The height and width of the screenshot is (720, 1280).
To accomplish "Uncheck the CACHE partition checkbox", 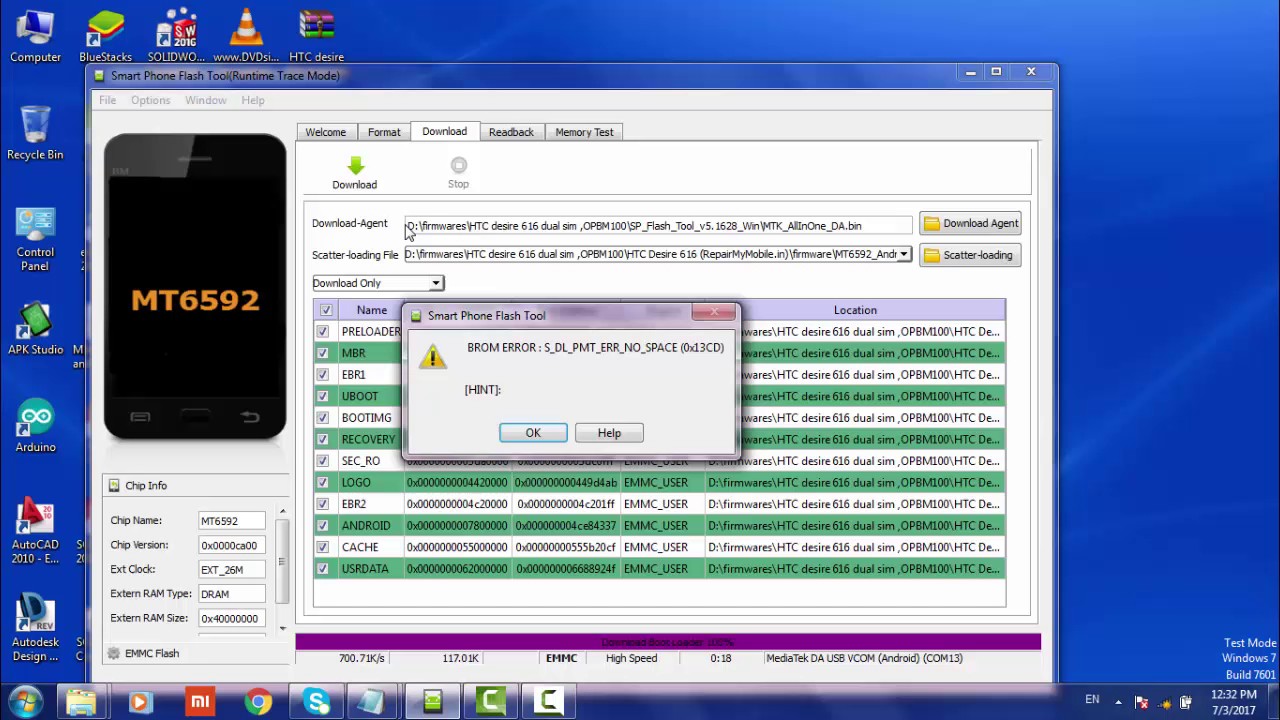I will coord(322,547).
